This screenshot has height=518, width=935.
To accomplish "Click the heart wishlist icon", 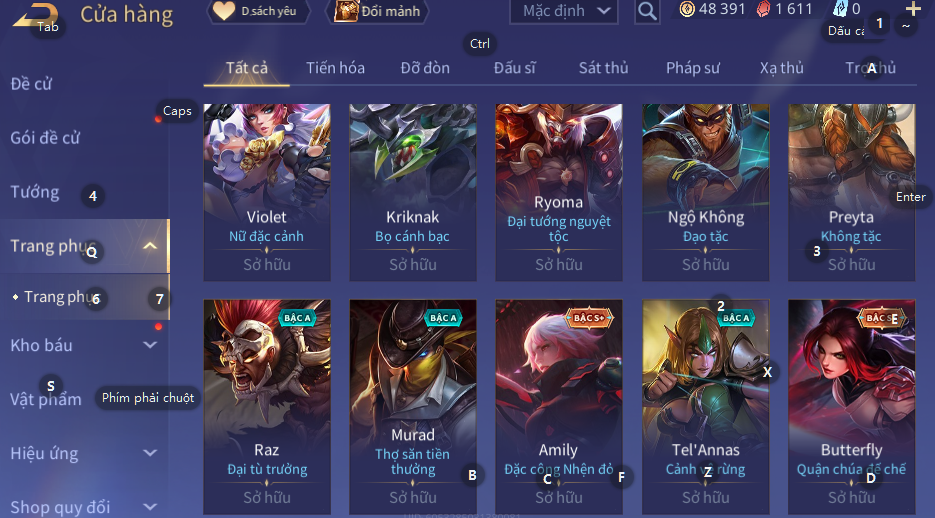I will click(224, 11).
